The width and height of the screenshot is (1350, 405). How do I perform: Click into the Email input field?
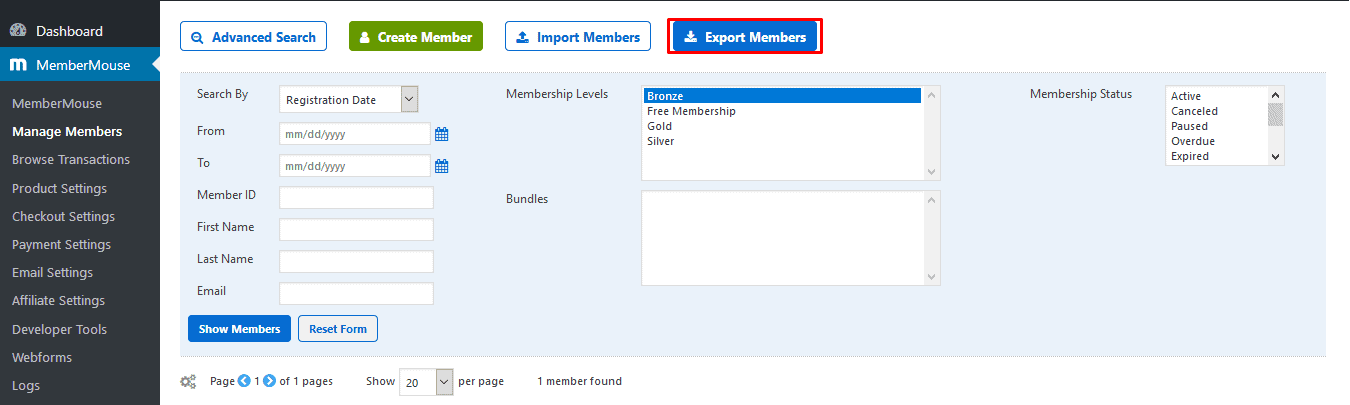[356, 293]
